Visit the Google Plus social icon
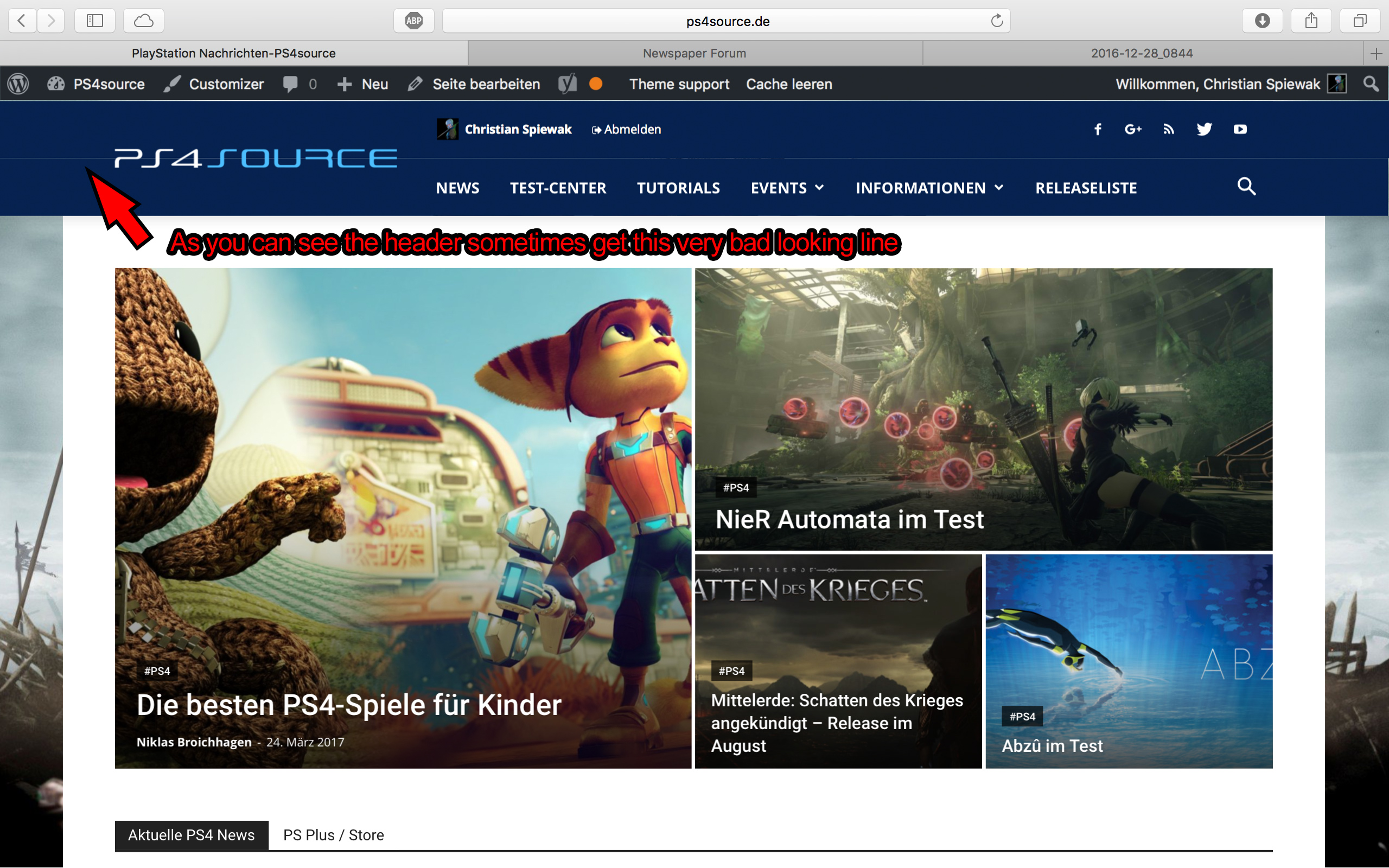1389x868 pixels. (1133, 129)
